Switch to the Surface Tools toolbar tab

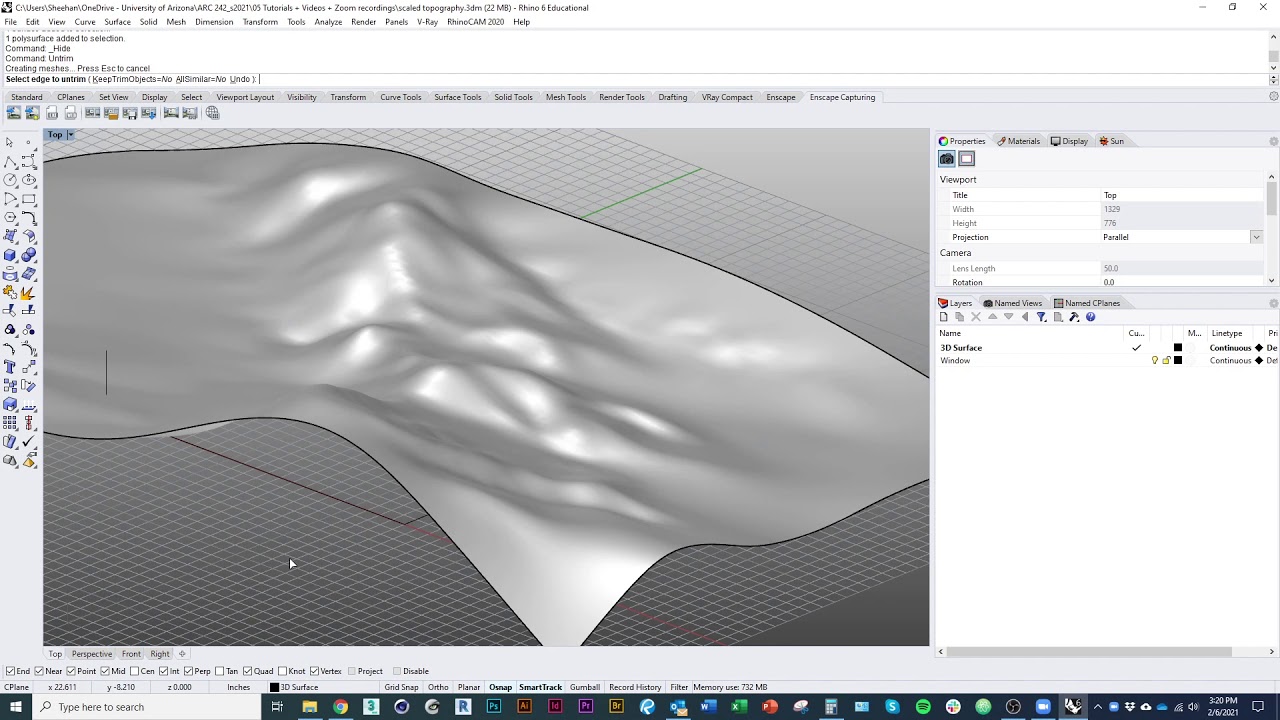click(x=457, y=97)
